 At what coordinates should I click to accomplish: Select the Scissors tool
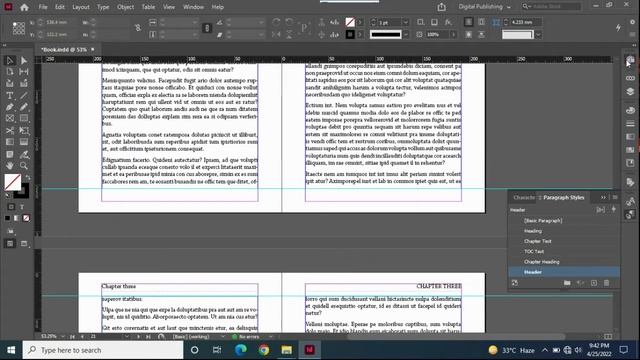10,131
